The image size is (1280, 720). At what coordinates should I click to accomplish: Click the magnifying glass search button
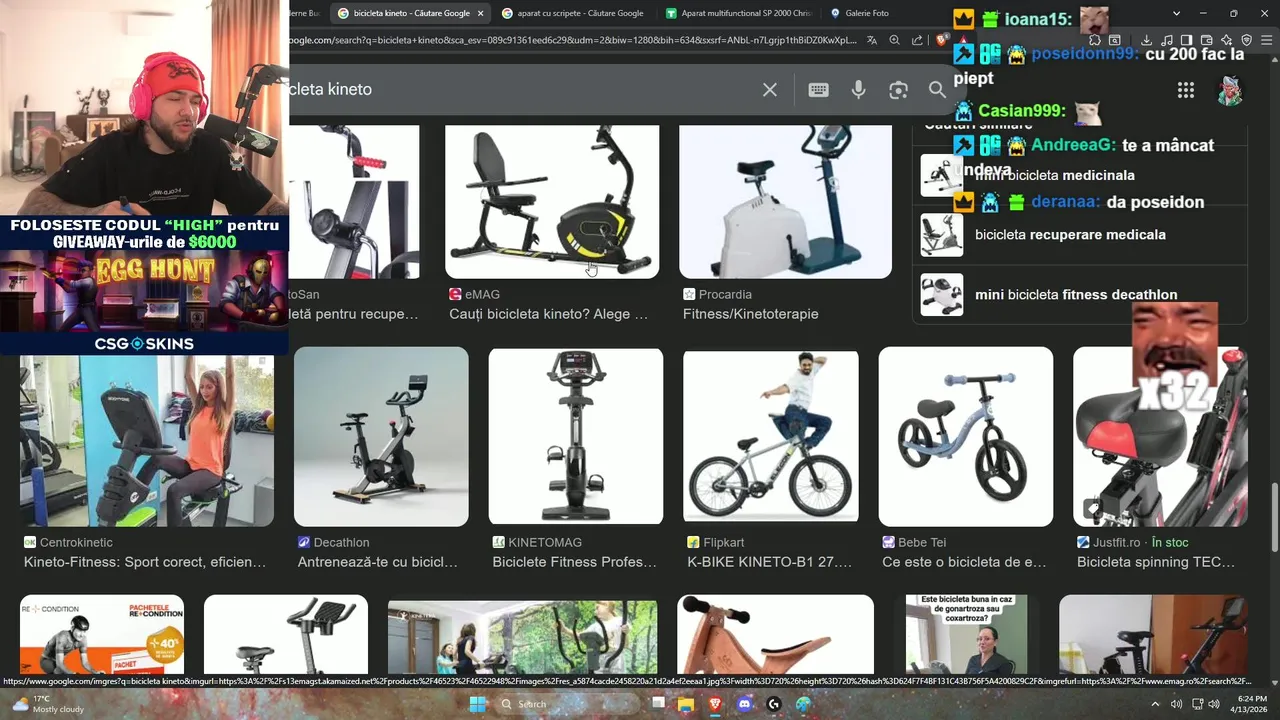coord(937,90)
